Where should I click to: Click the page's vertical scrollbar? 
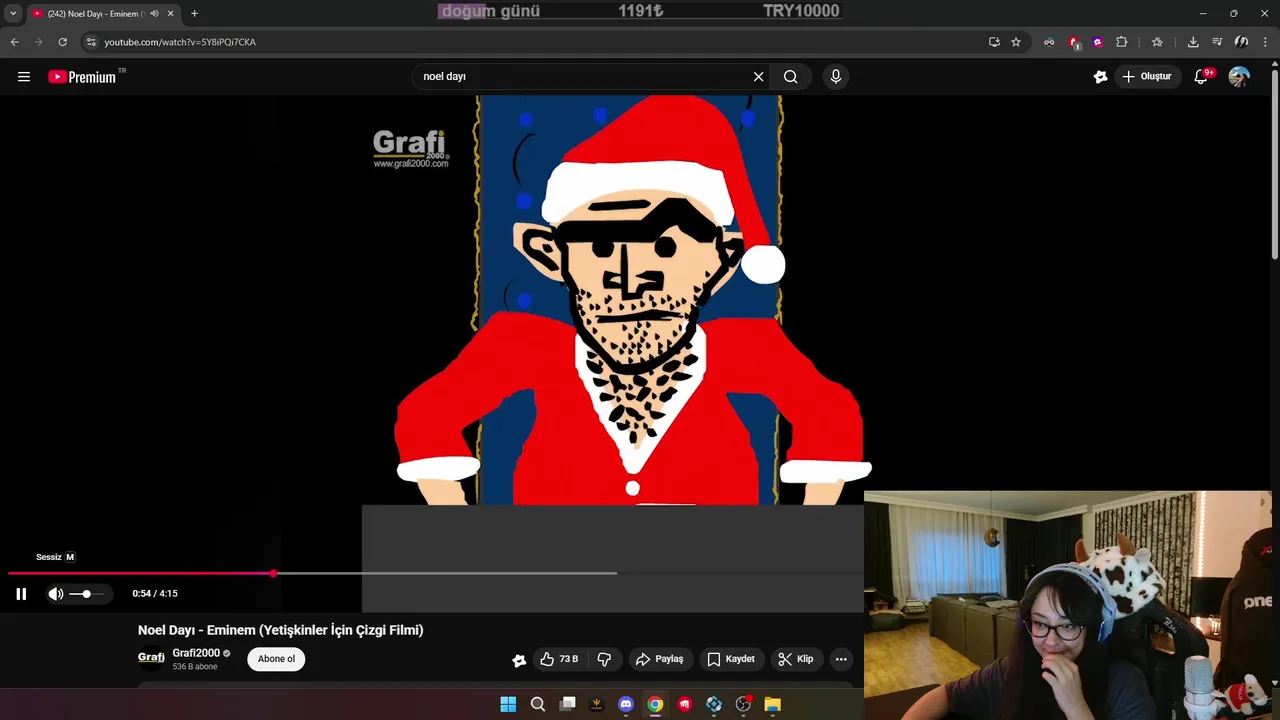1274,165
